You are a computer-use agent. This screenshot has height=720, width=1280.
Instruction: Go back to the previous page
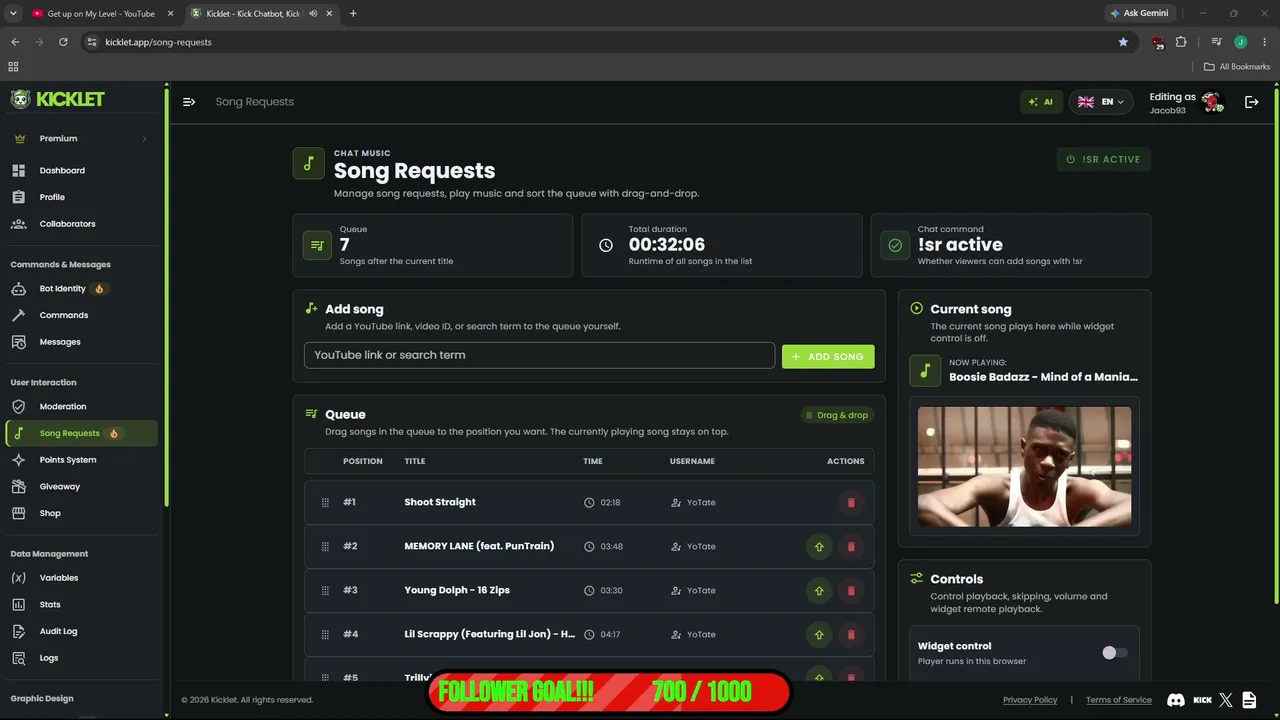click(15, 42)
